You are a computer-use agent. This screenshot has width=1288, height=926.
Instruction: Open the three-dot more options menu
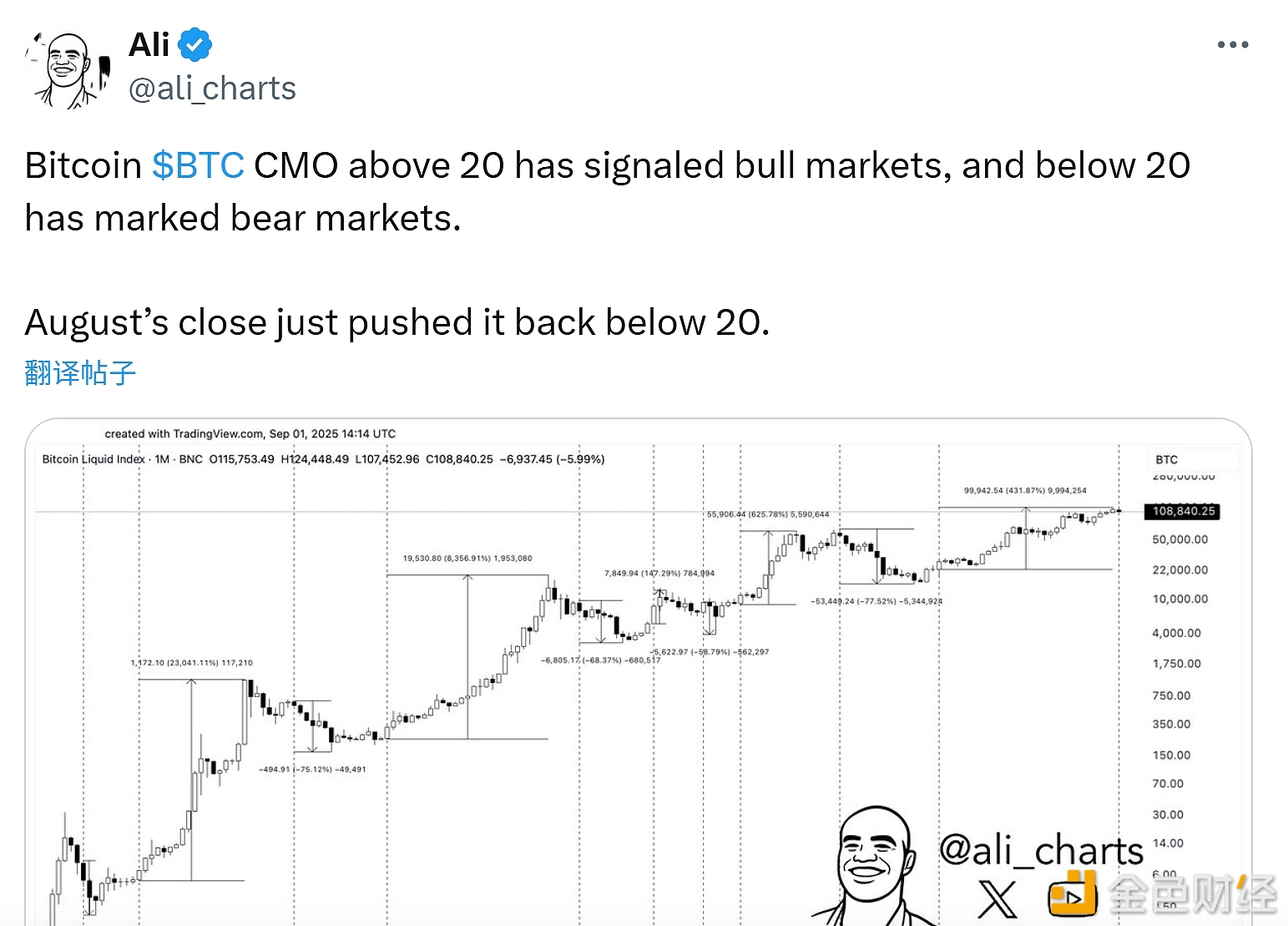point(1232,45)
